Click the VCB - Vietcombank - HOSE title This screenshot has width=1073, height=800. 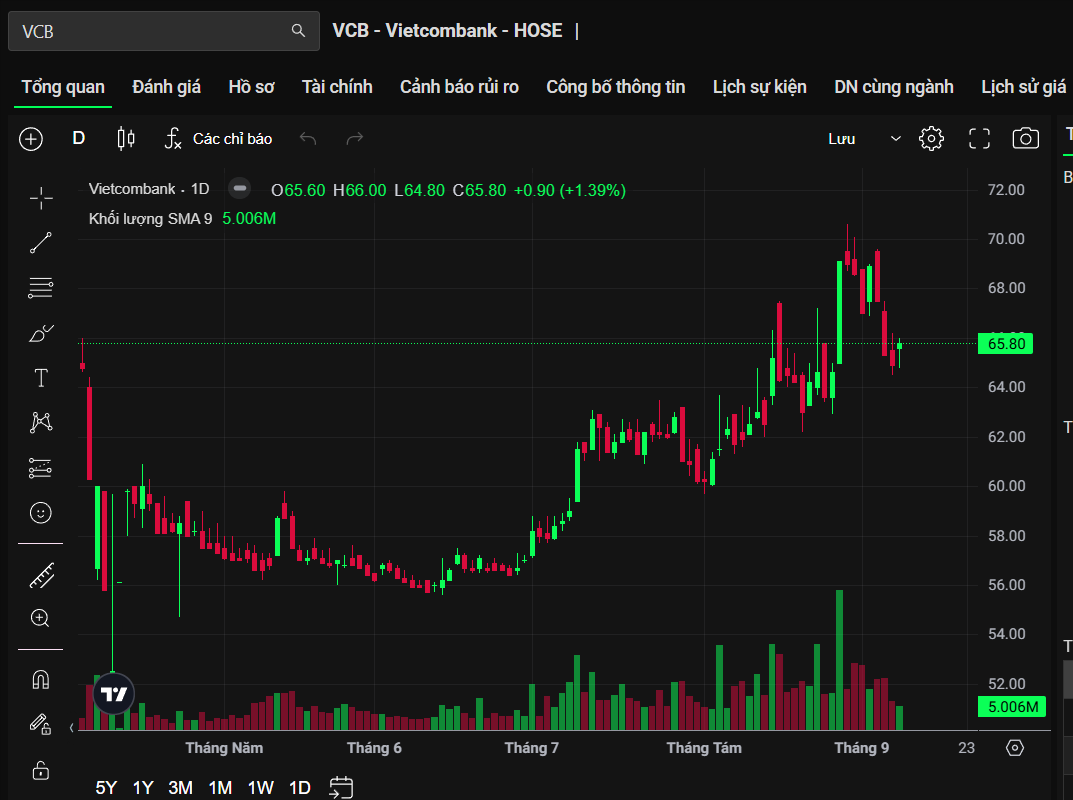coord(448,31)
